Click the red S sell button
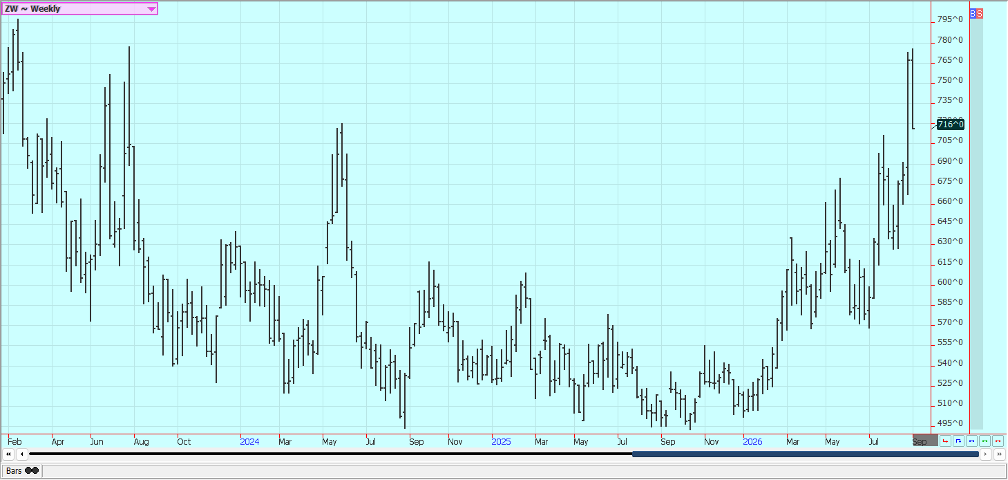1008x480 pixels. pos(980,13)
